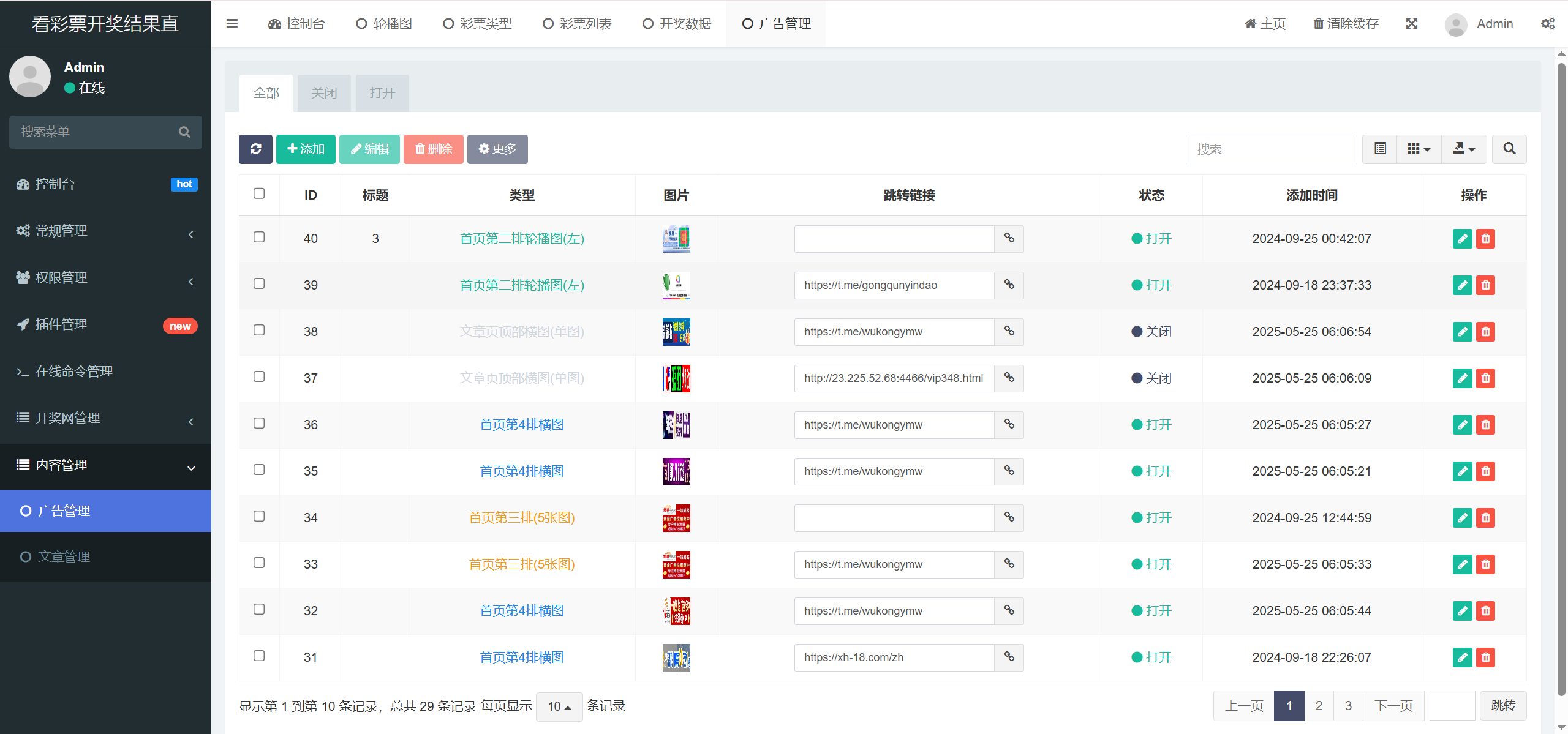Click the green 添加 button

pos(306,149)
